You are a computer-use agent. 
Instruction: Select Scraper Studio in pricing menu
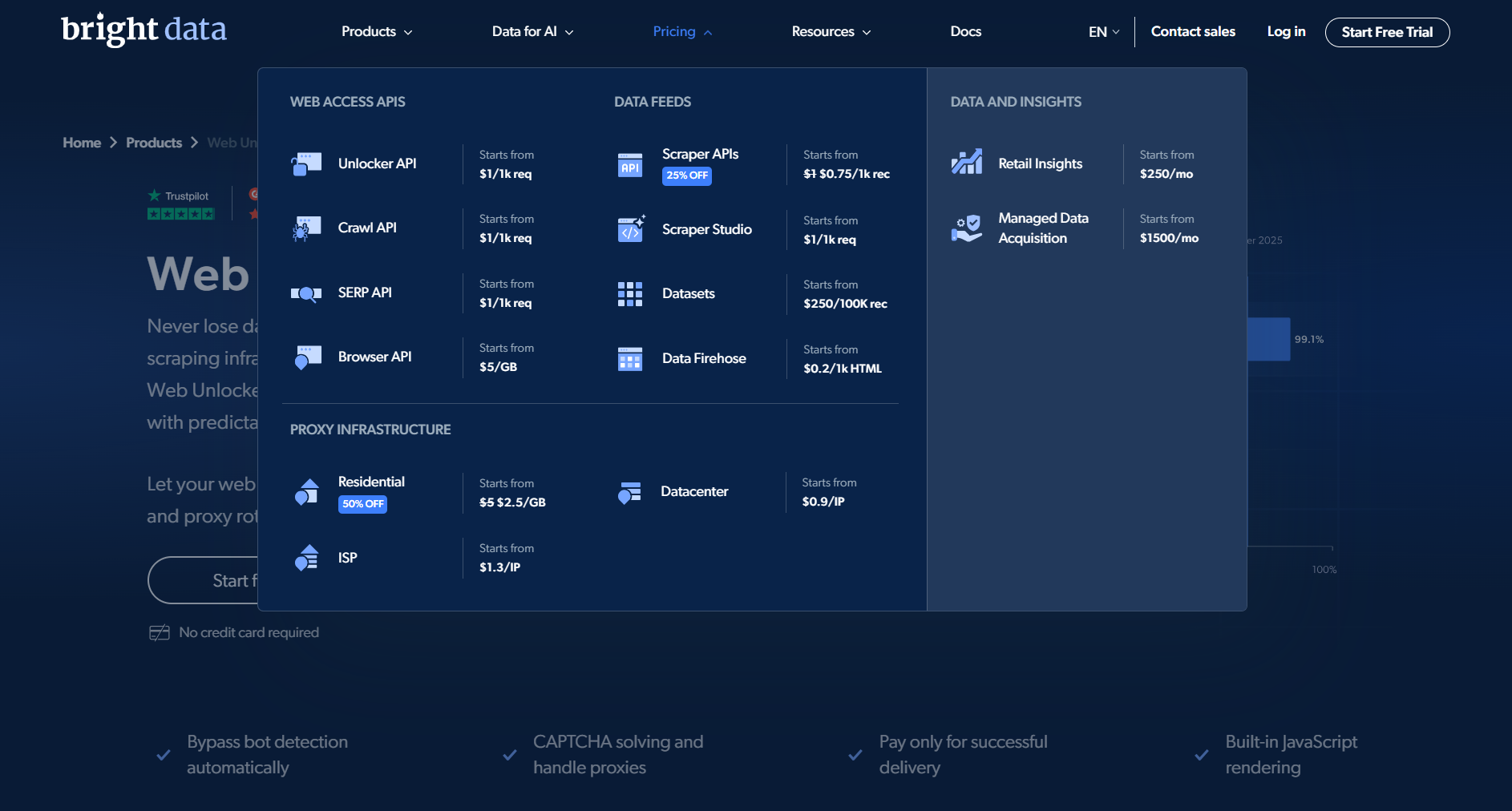707,229
